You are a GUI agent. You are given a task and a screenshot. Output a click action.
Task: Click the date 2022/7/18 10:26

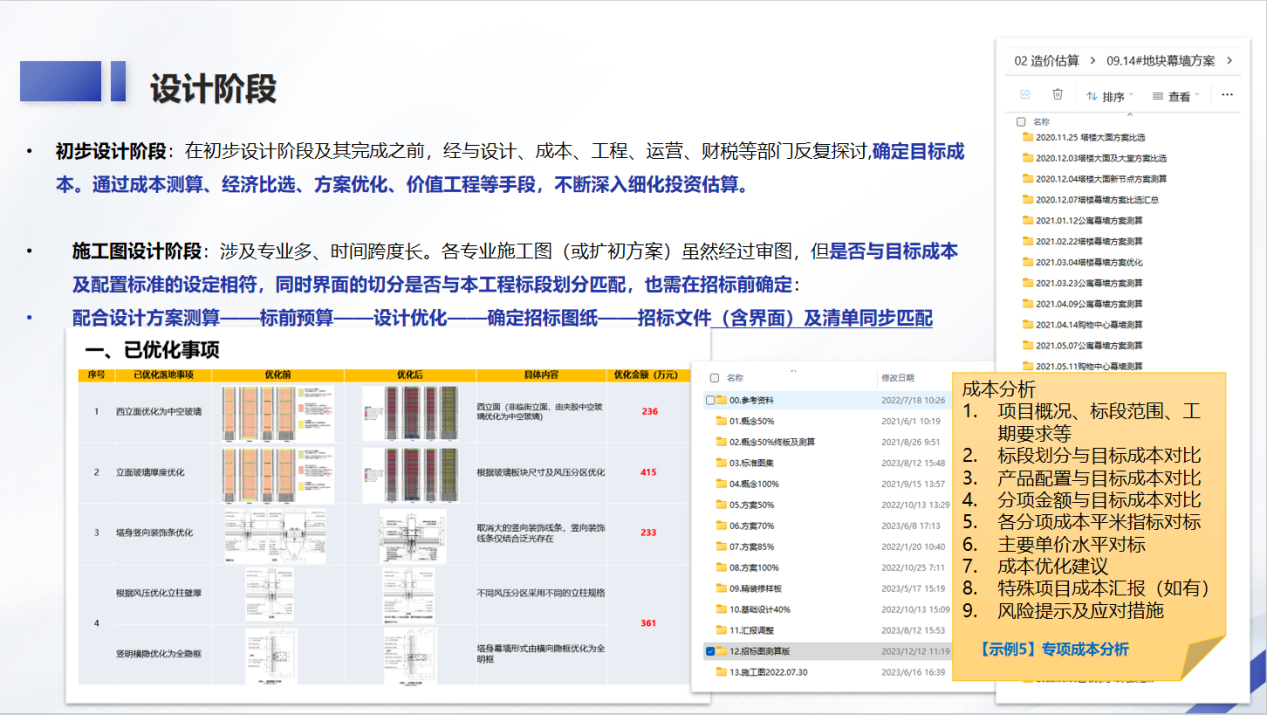[x=914, y=400]
